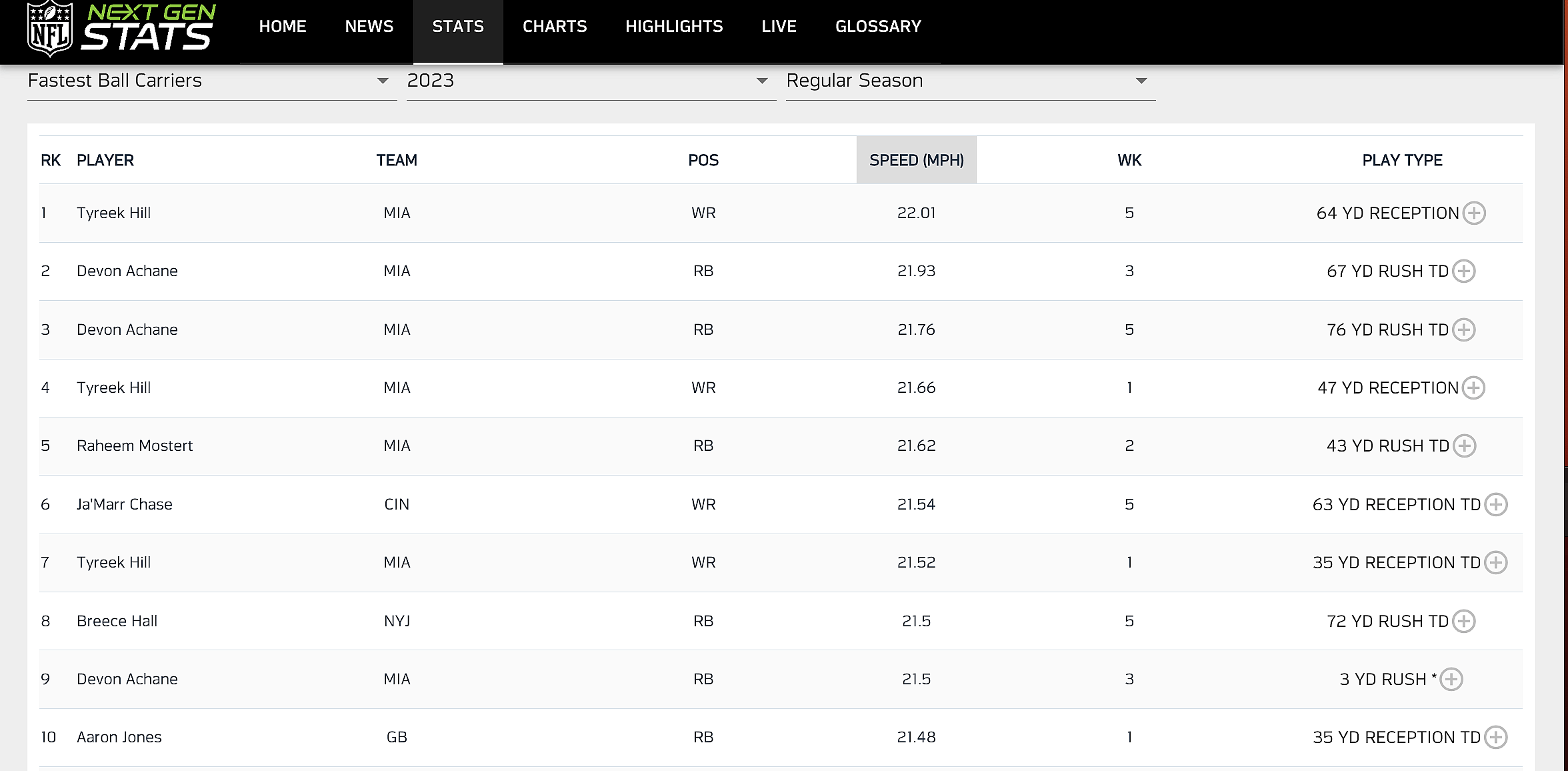The height and width of the screenshot is (771, 1568).
Task: Open the Fastest Ball Carriers dropdown
Action: tap(211, 81)
